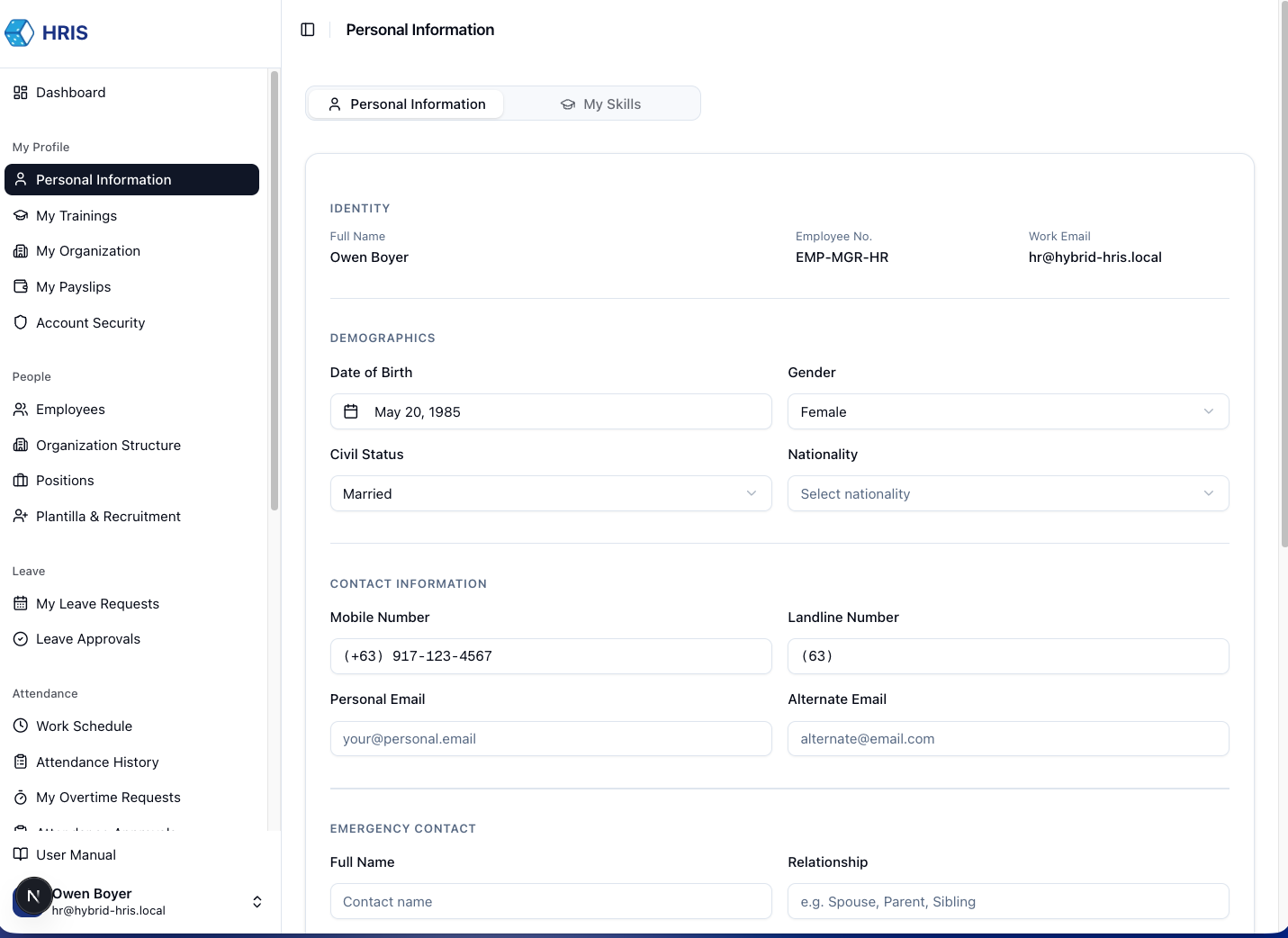Screen dimensions: 1288x938
Task: Open the Select nationality dropdown
Action: coord(1007,493)
